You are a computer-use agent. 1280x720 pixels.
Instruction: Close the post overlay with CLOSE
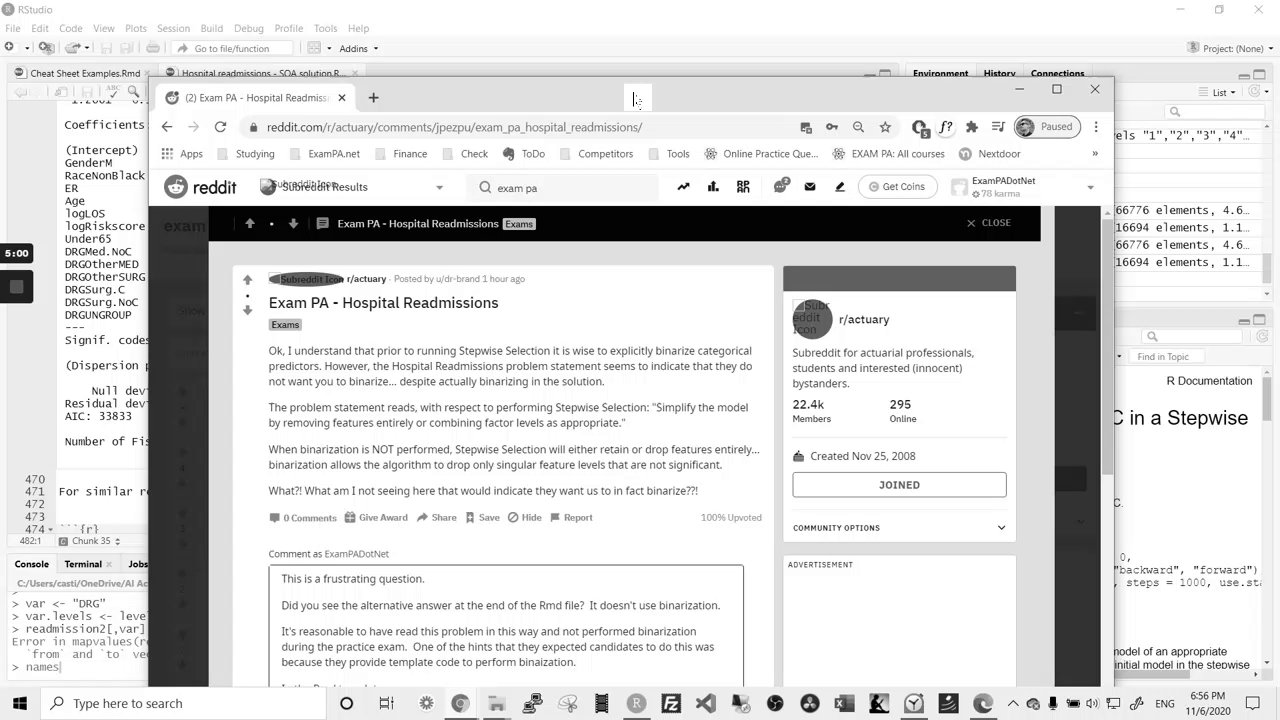point(988,223)
